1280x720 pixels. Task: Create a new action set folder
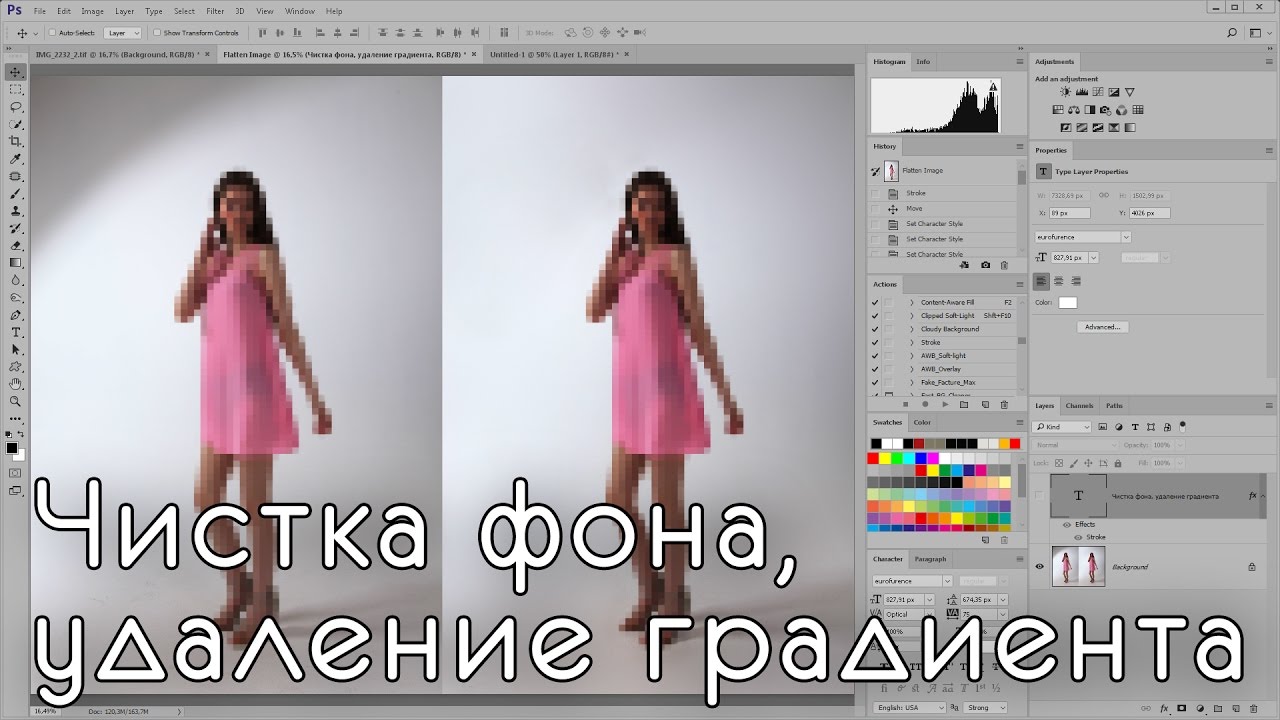[x=964, y=404]
